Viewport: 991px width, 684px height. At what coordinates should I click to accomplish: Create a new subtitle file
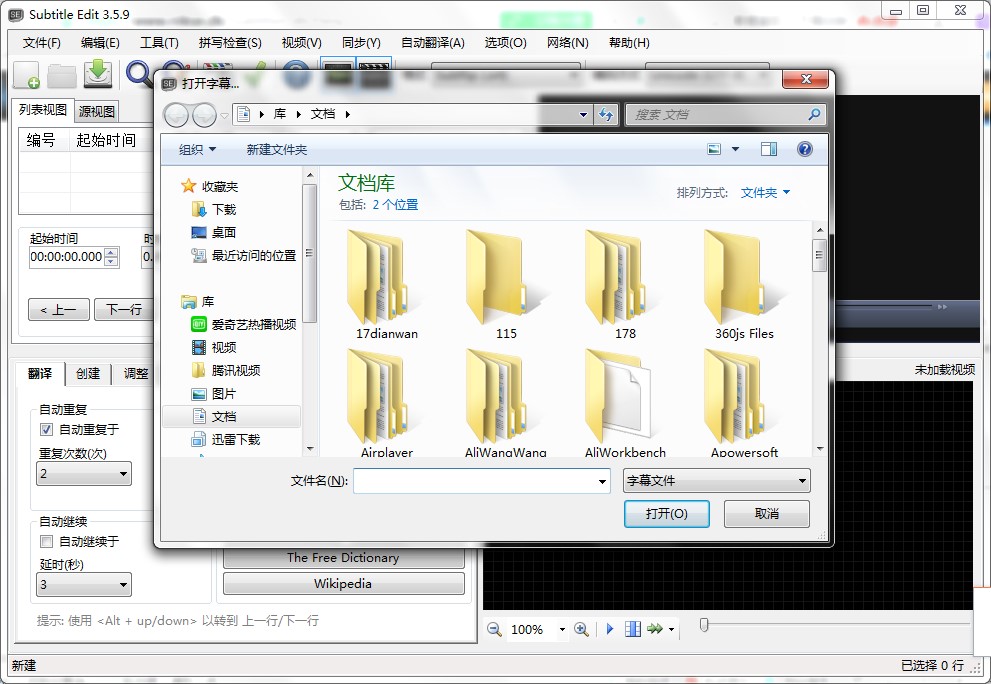26,75
